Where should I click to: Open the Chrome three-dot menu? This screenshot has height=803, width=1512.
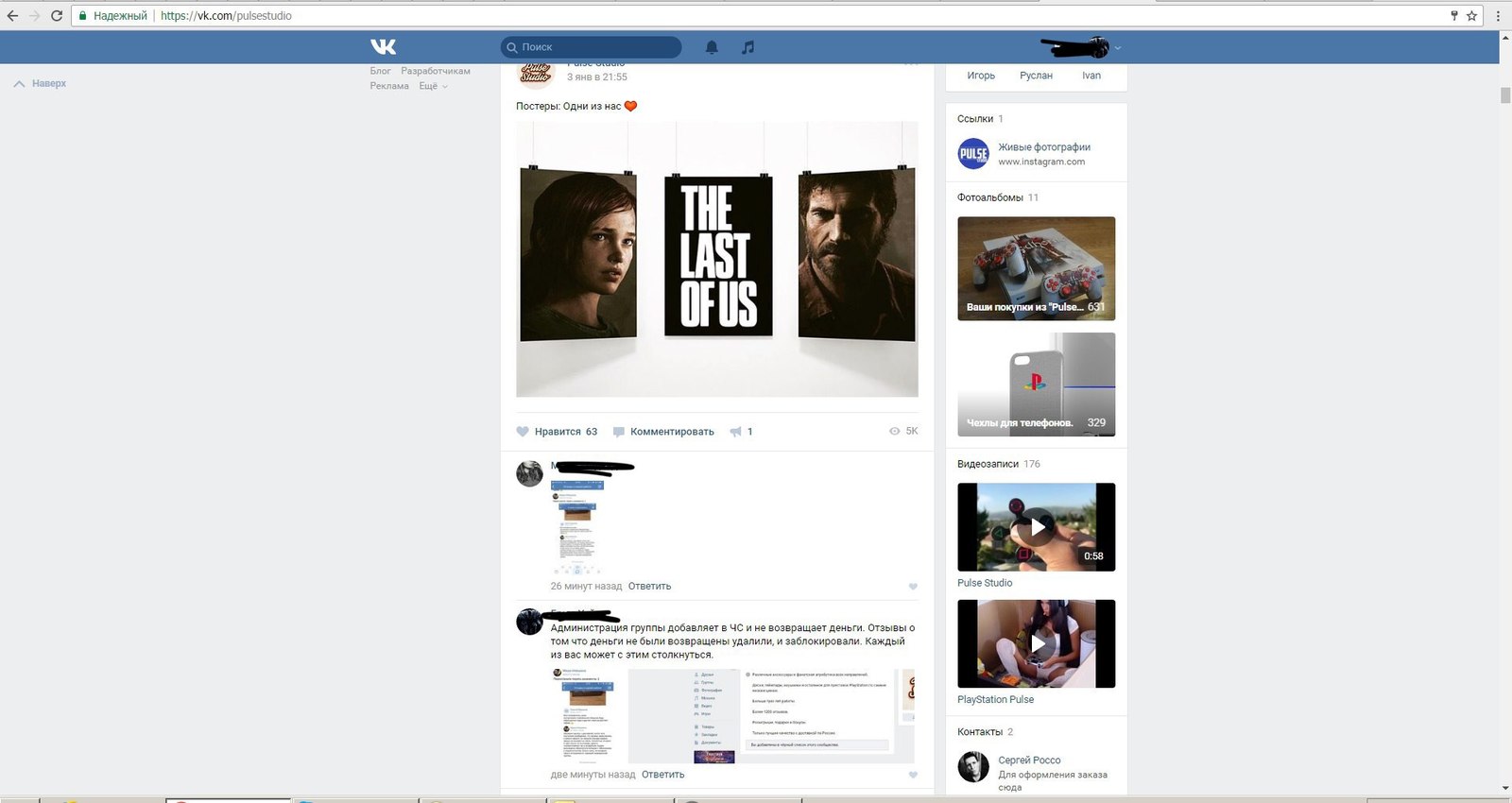coord(1498,15)
